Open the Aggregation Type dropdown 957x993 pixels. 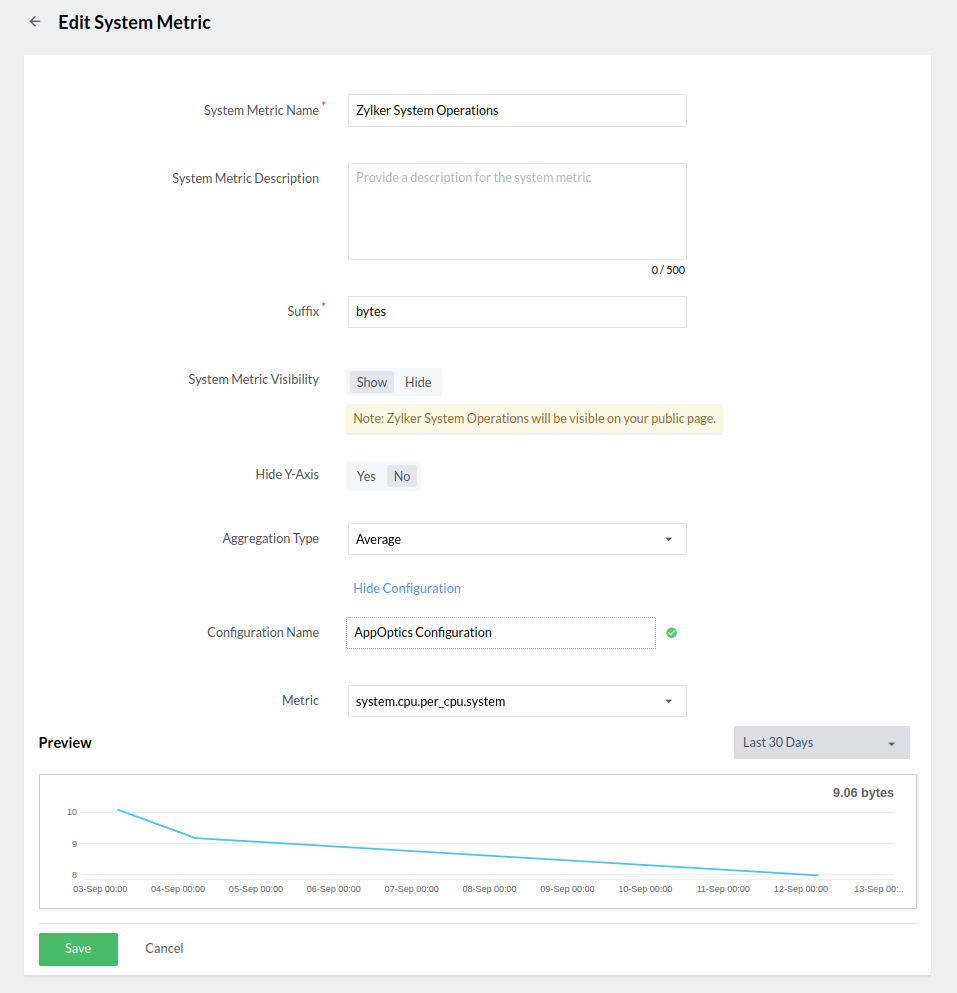pos(516,539)
